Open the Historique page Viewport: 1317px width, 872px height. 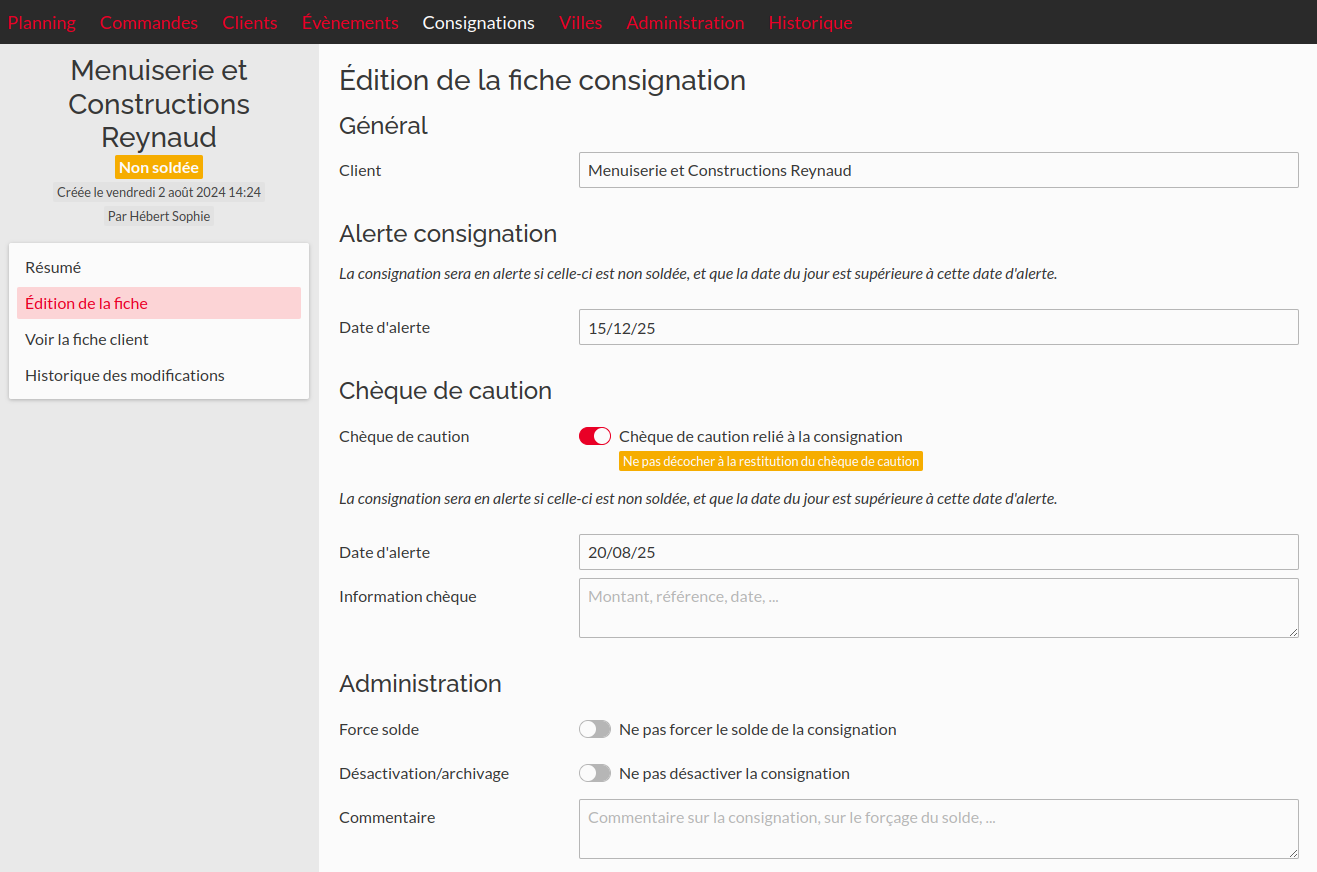point(810,22)
